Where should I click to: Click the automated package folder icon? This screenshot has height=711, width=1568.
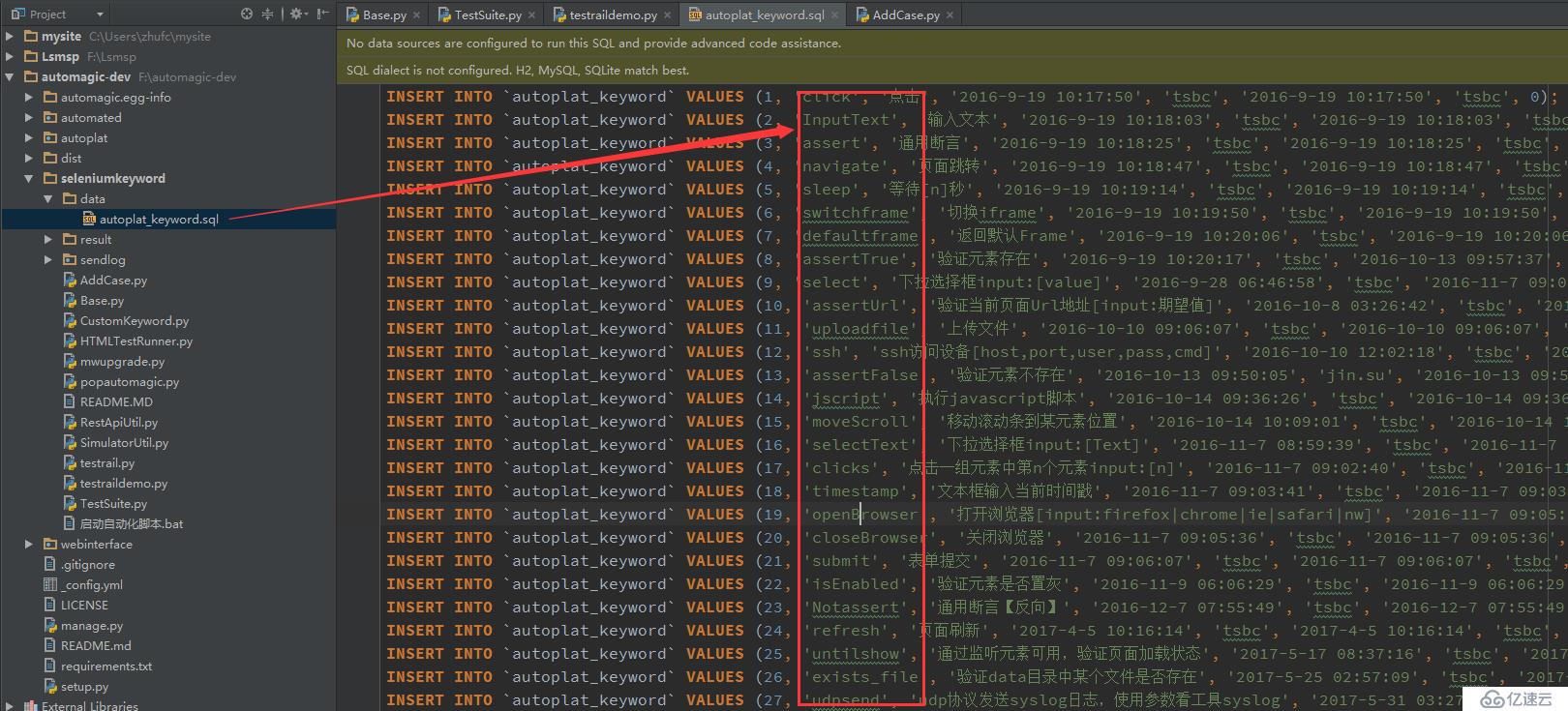pyautogui.click(x=50, y=117)
